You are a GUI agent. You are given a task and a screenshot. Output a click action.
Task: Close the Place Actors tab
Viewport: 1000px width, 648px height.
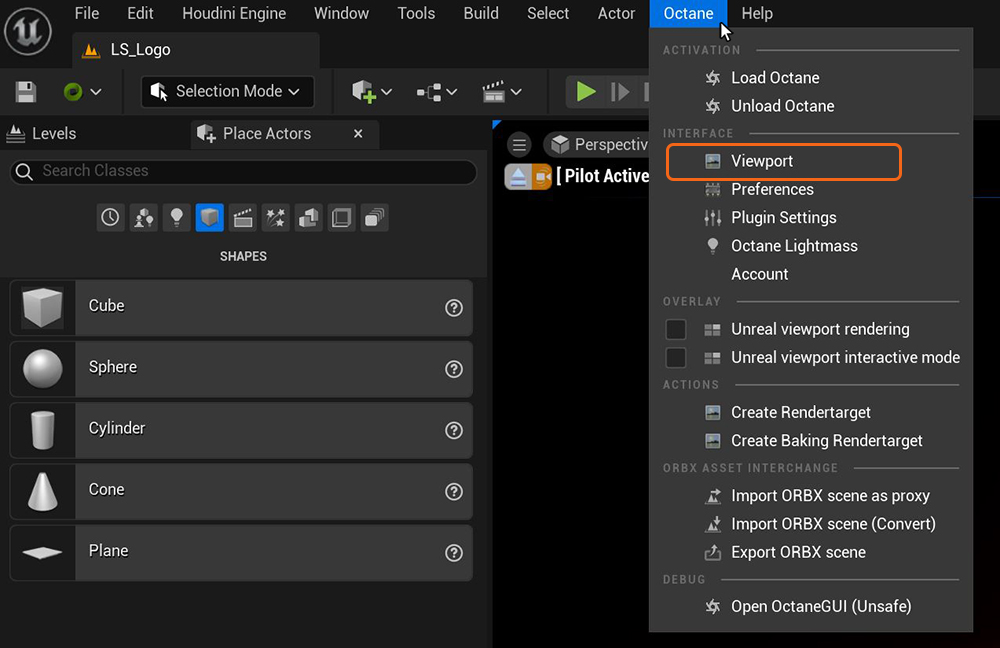[358, 134]
